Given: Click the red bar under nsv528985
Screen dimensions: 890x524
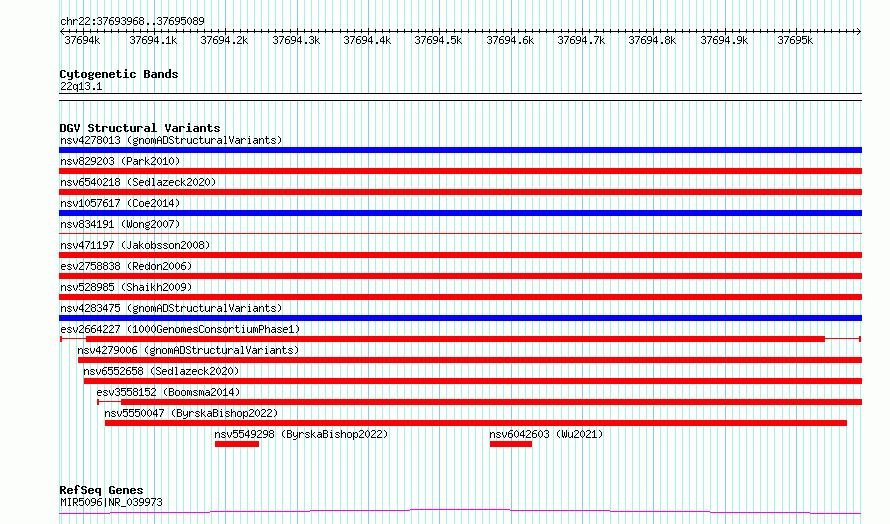Looking at the screenshot, I should pos(460,297).
